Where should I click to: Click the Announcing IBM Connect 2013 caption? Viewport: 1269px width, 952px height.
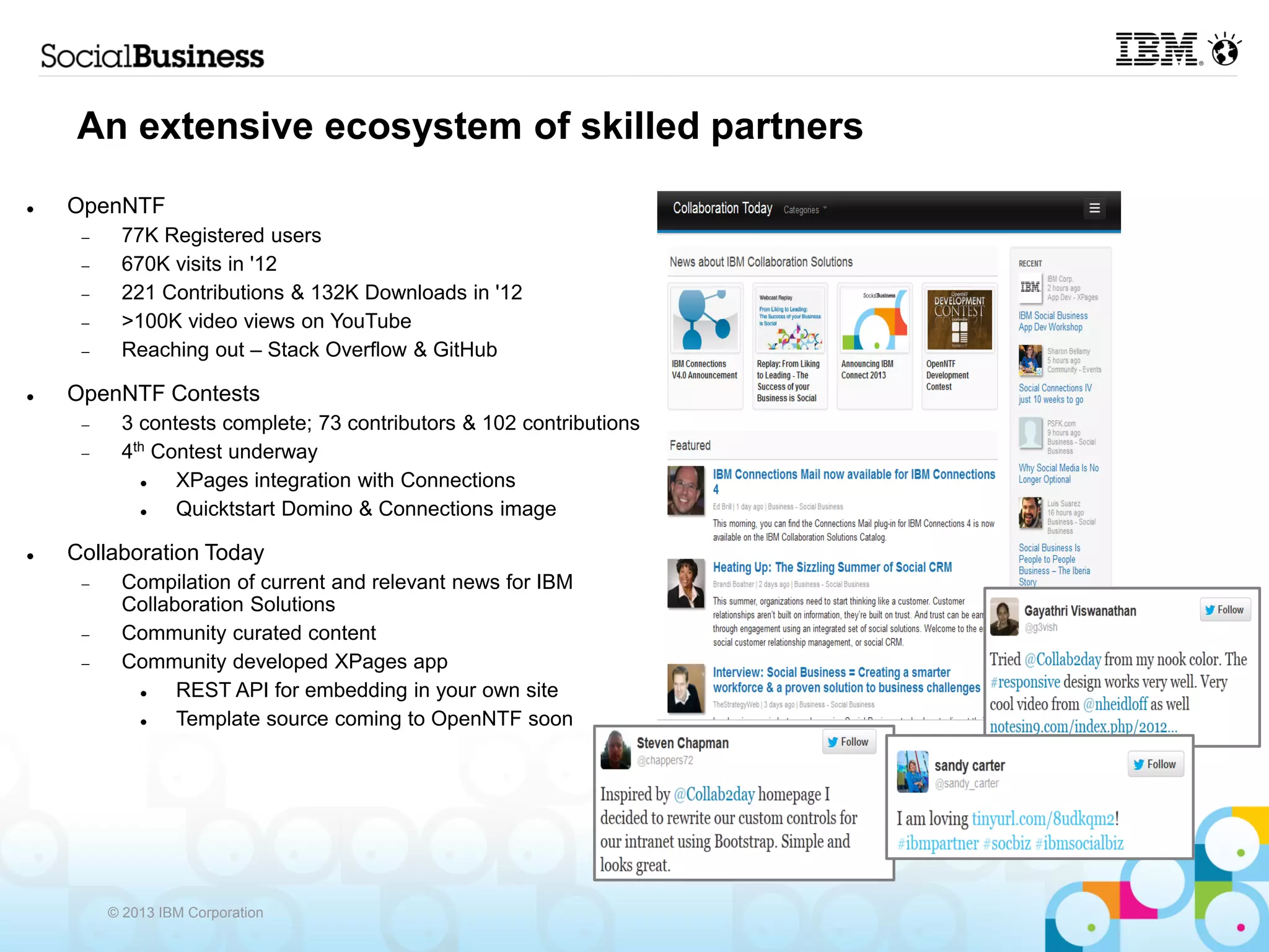tap(867, 370)
